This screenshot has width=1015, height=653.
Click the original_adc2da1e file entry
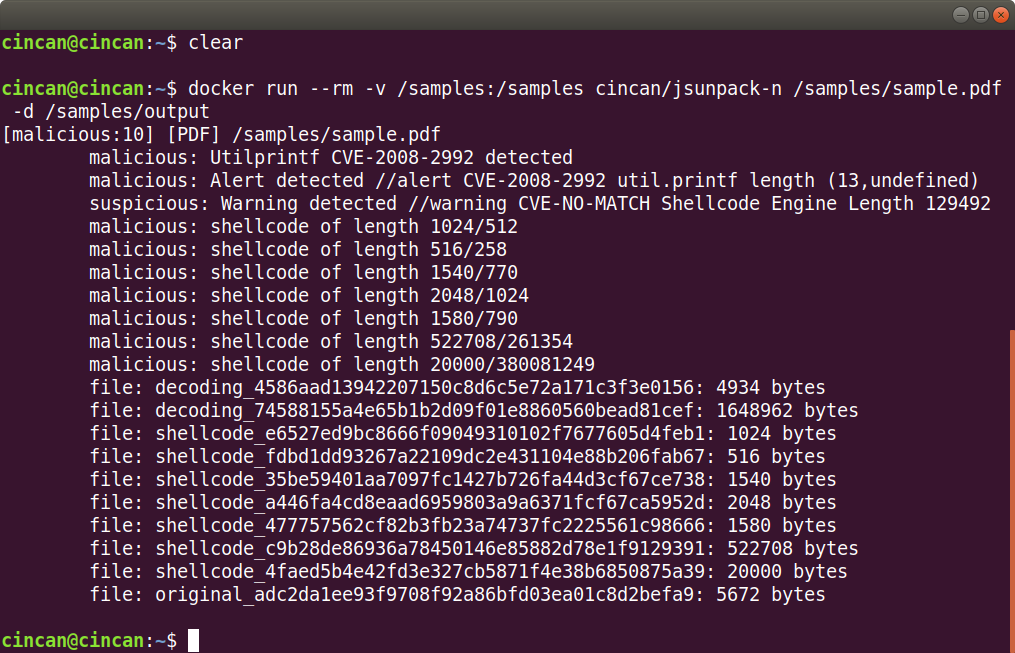click(457, 595)
